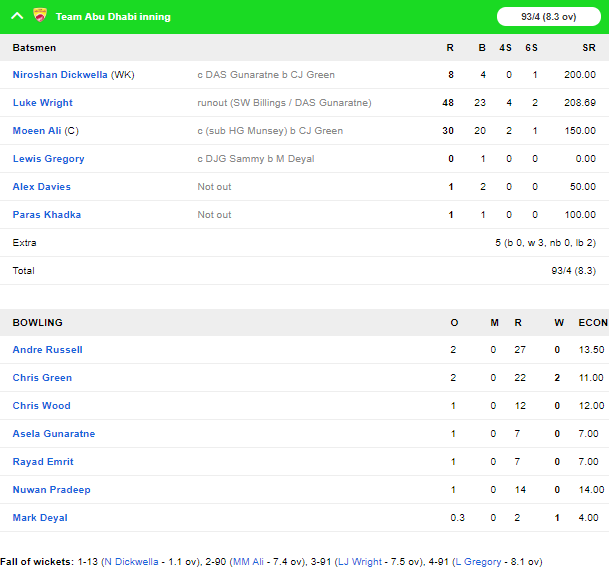
Task: Click the Total value 93/4 (8.3)
Action: point(573,271)
